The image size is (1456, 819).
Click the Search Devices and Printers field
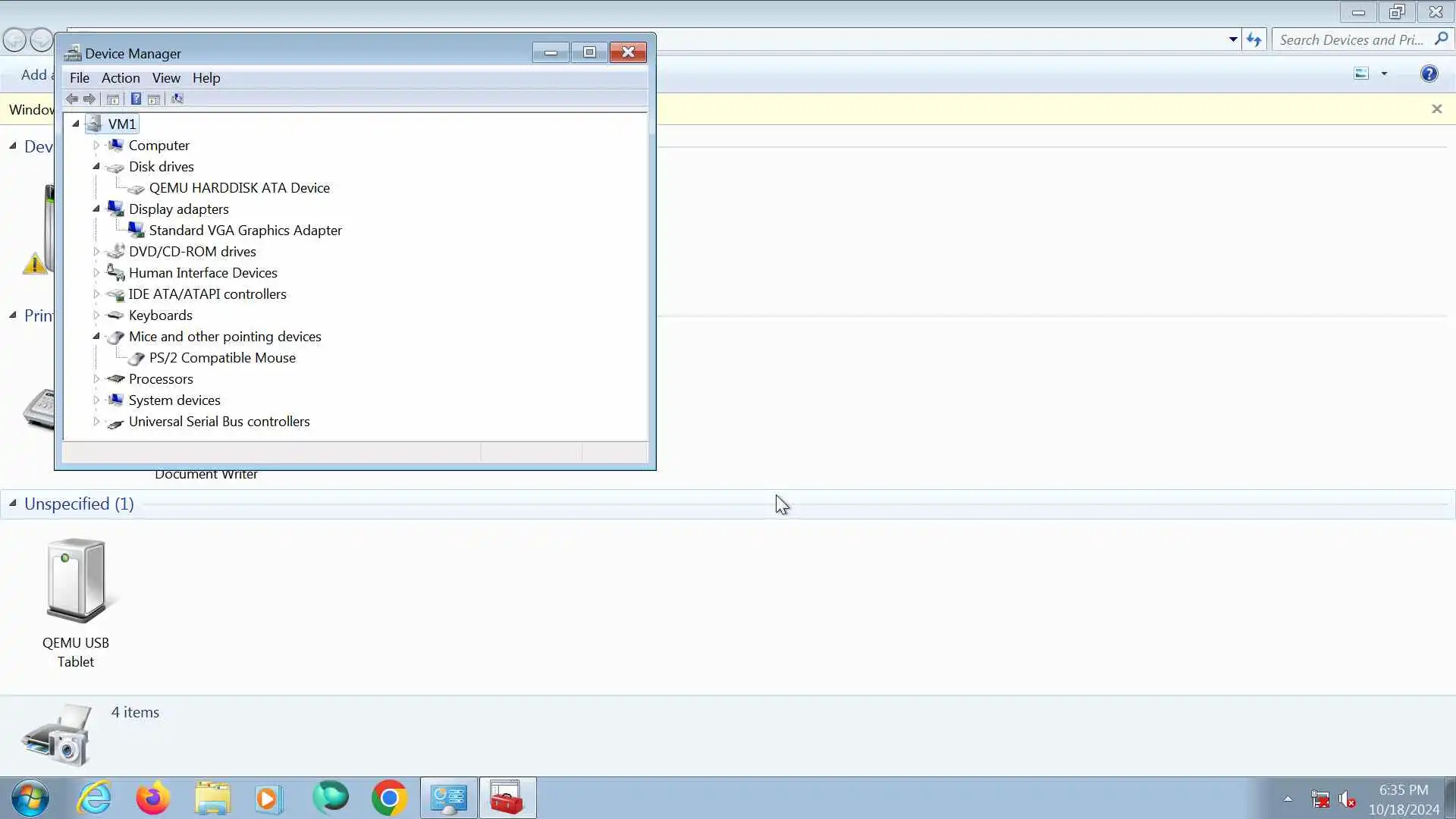1351,40
